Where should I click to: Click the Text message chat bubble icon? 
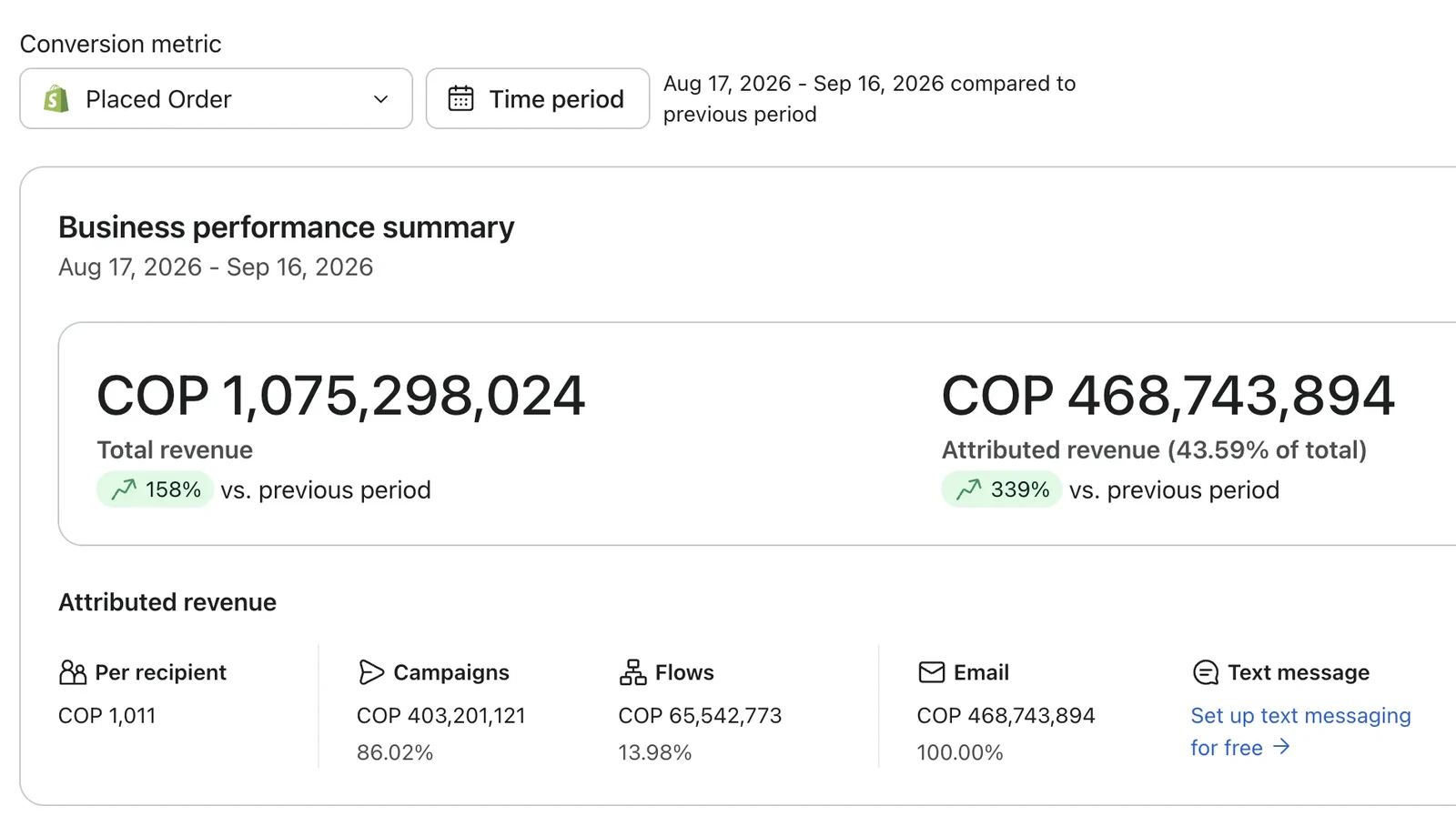(1205, 672)
